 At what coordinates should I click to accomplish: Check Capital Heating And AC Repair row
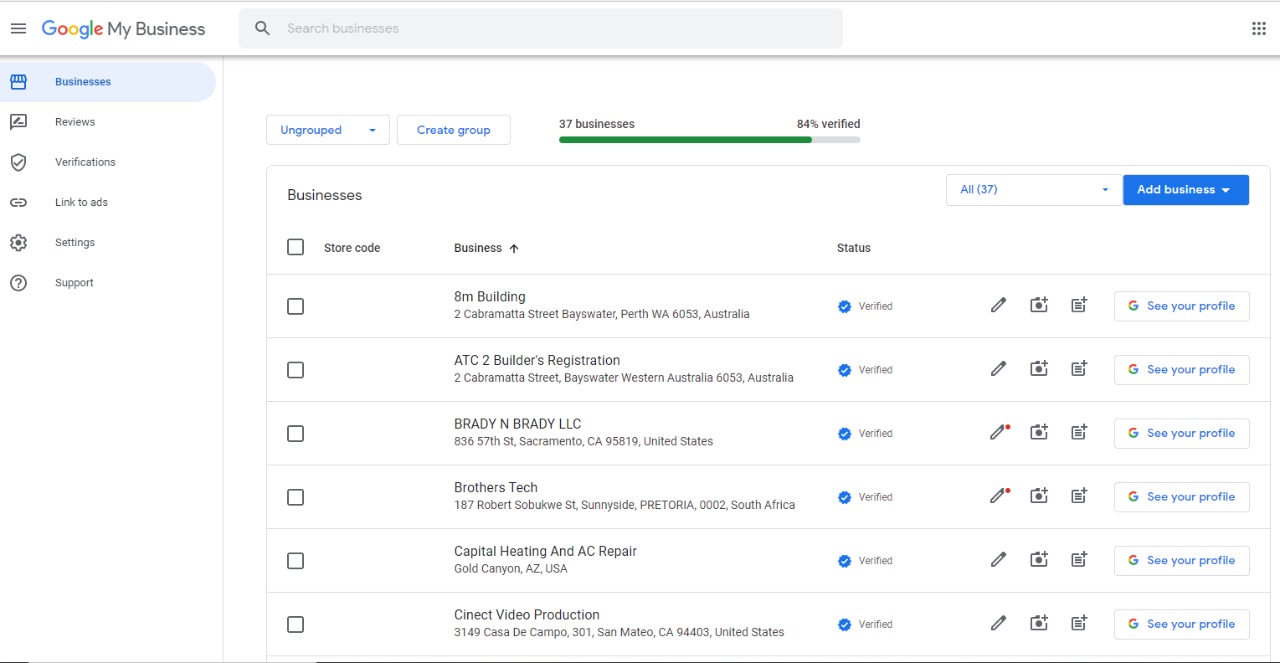tap(295, 560)
